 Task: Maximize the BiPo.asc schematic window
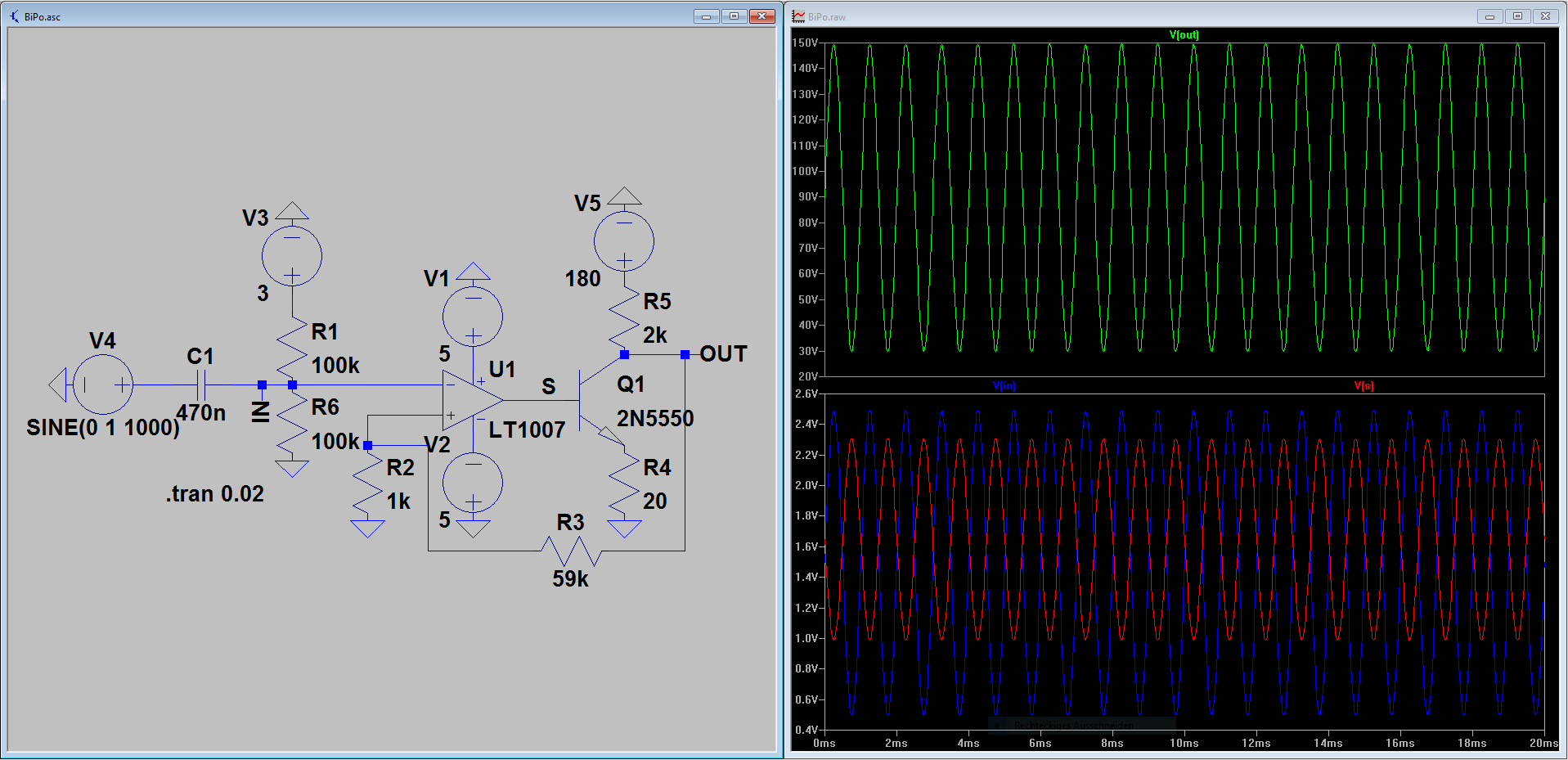point(734,16)
